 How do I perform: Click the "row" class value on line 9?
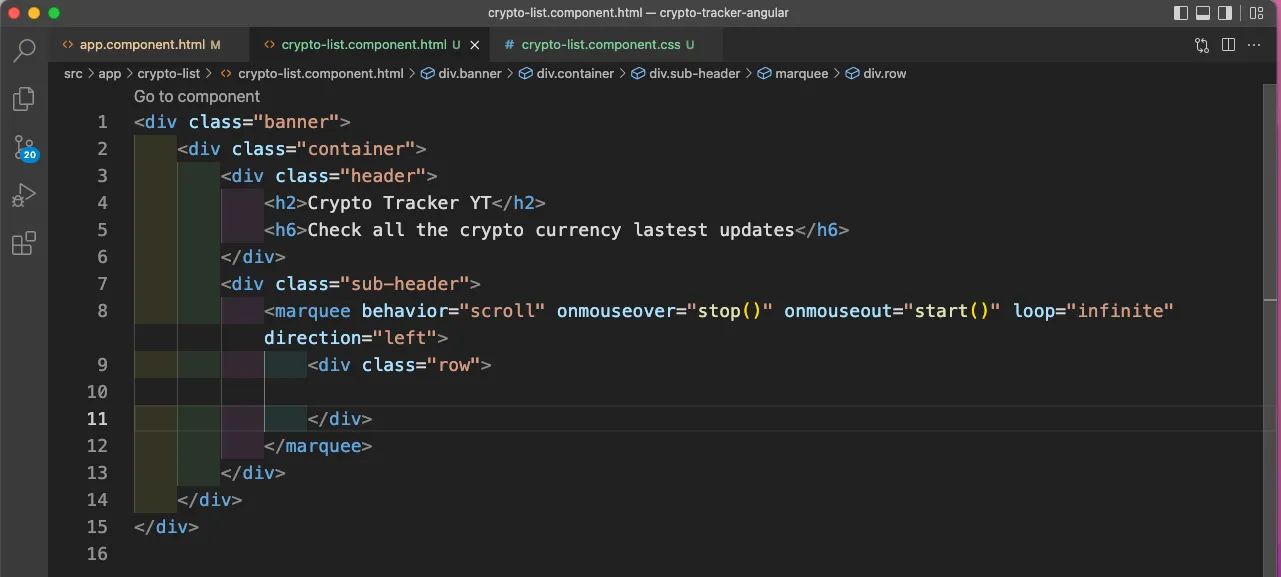click(x=454, y=365)
